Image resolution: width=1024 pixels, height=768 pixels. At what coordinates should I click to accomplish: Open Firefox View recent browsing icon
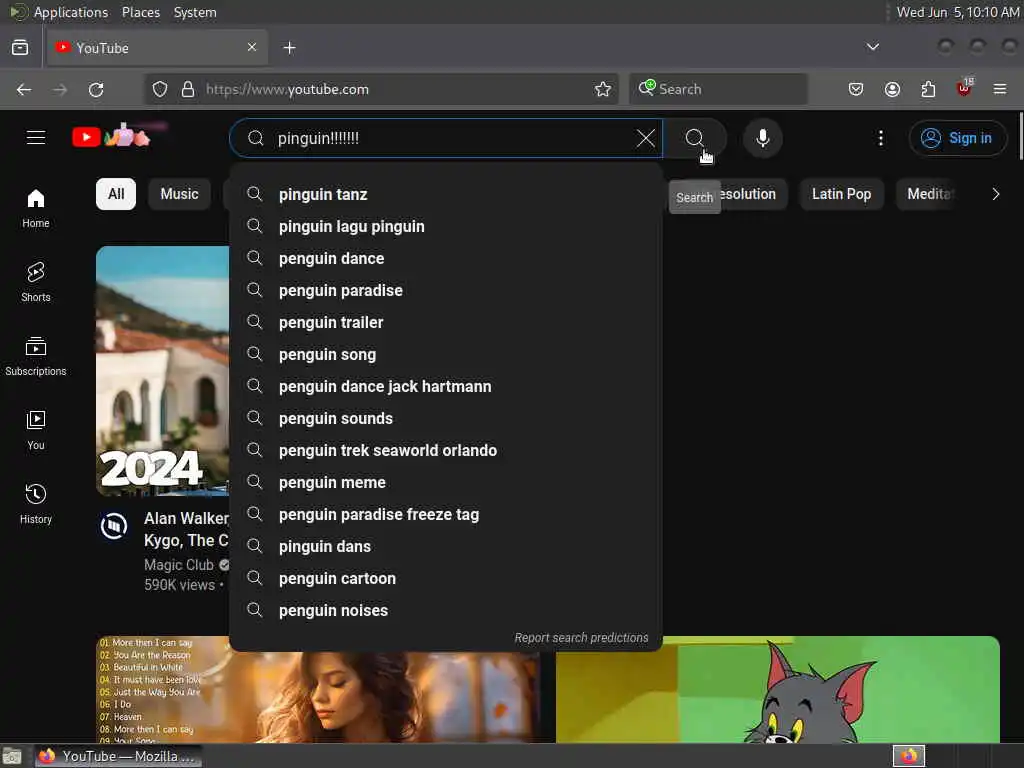tap(20, 48)
